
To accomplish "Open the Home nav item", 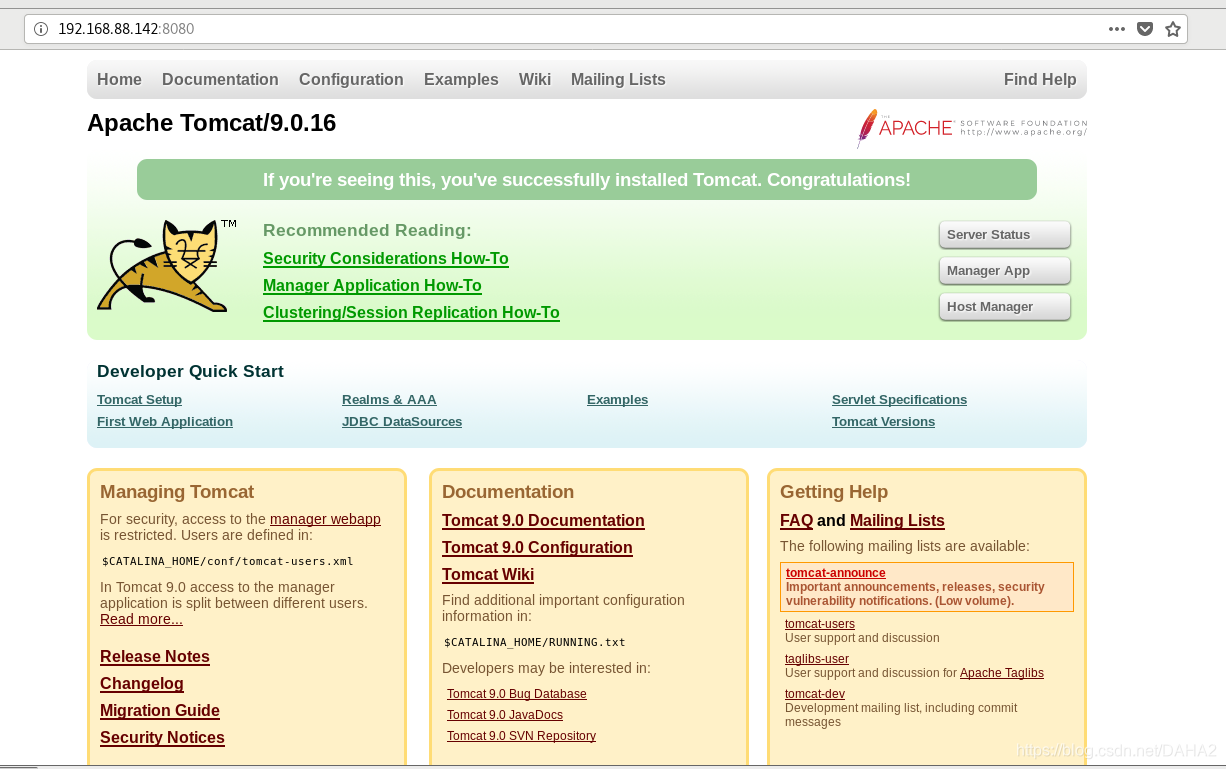I will pos(119,79).
